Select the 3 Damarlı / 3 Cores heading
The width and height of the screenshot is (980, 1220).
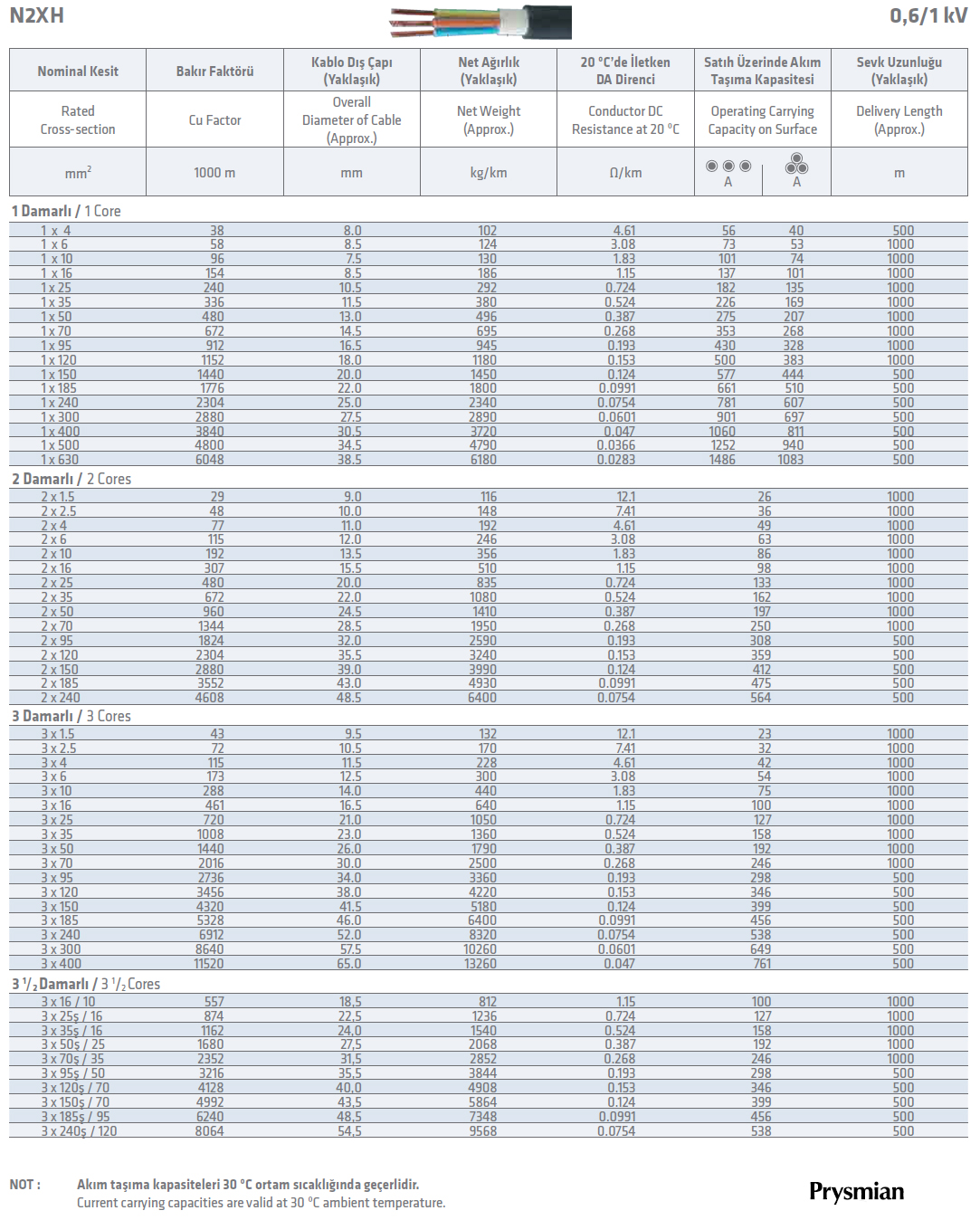pyautogui.click(x=71, y=716)
